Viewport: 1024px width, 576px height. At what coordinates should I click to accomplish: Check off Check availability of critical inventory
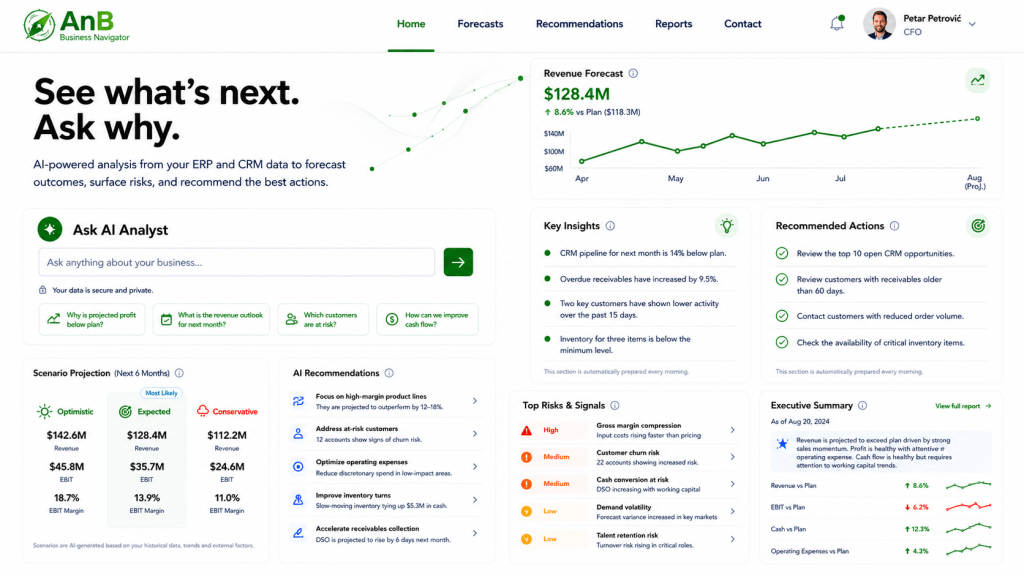(x=782, y=342)
